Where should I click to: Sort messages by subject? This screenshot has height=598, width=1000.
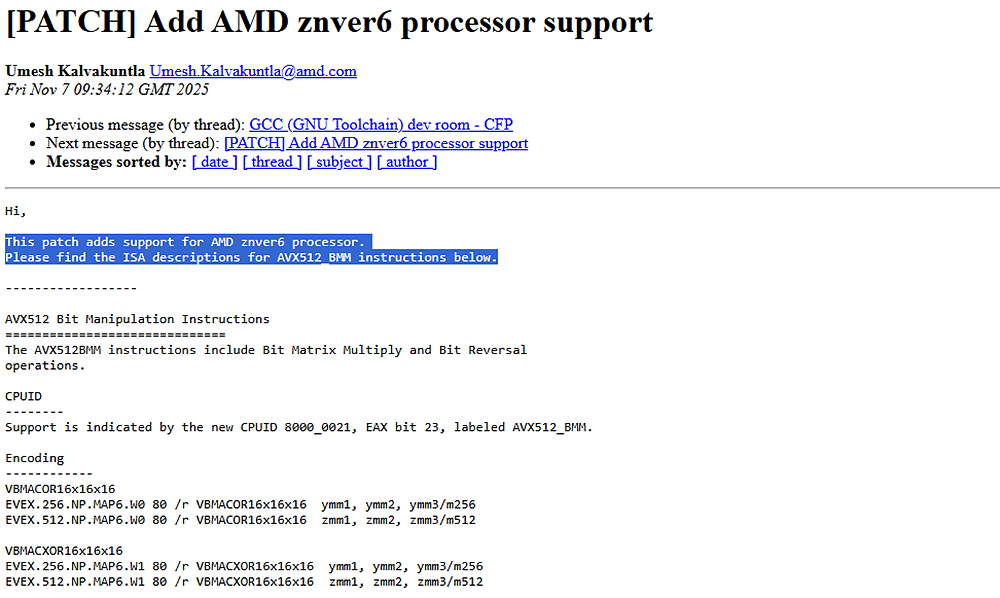click(x=339, y=162)
